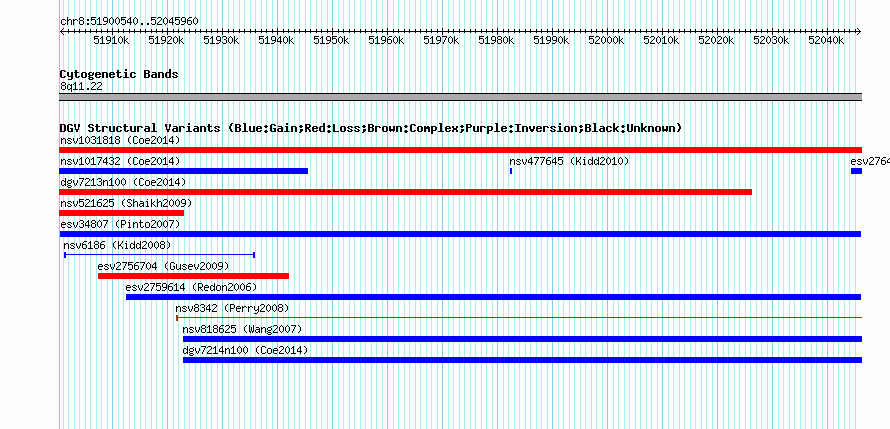Select the blue nsv818625 gain bar
This screenshot has width=890, height=429.
(x=522, y=339)
